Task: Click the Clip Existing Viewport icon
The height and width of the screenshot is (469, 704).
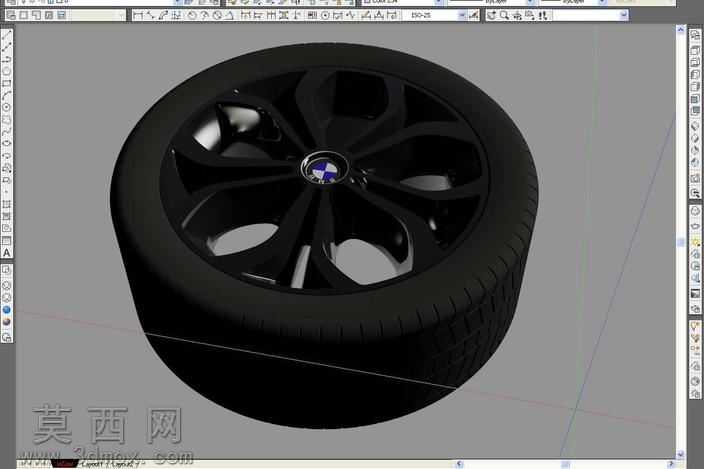Action: [61, 16]
